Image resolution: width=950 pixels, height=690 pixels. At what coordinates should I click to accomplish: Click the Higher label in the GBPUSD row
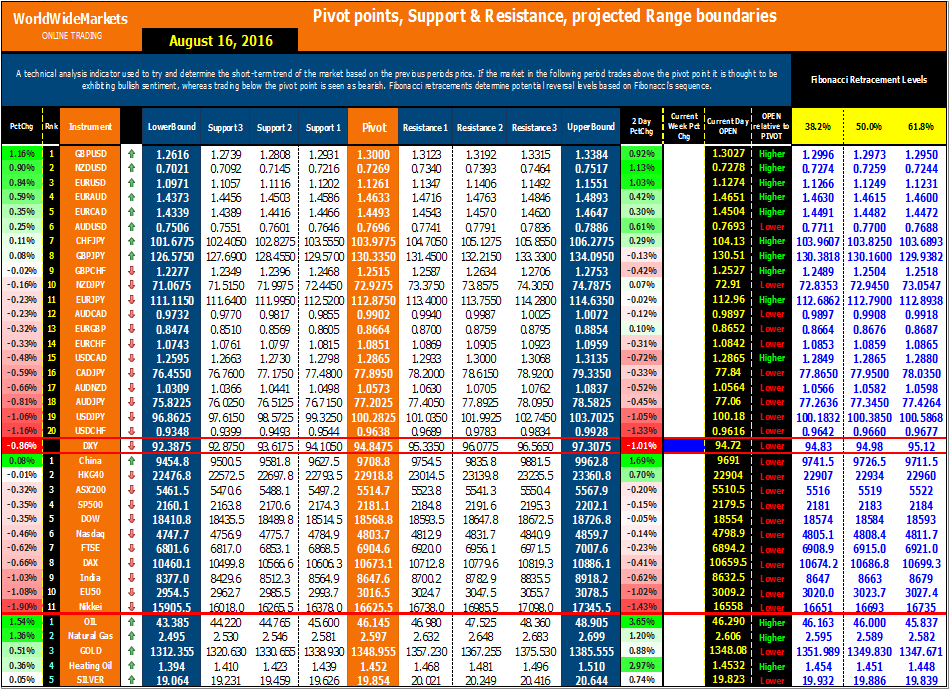pyautogui.click(x=772, y=154)
